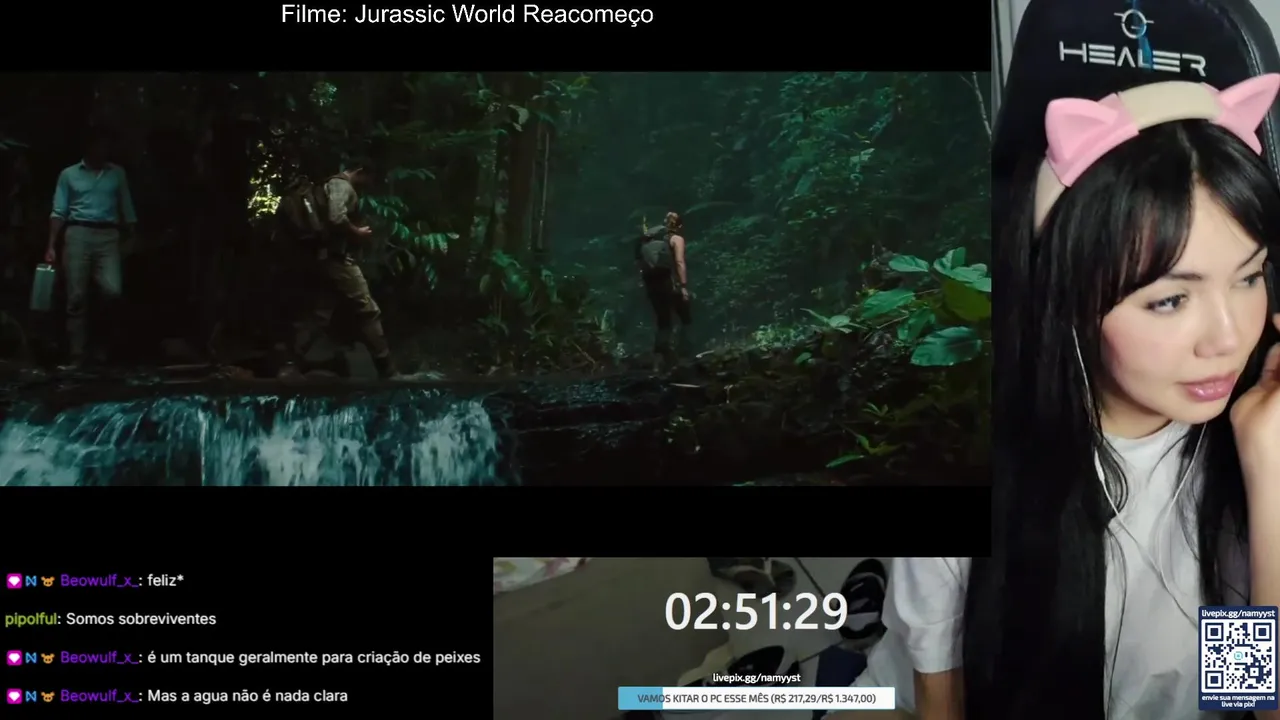Viewport: 1280px width, 720px height.
Task: Click the pink heart badge beside the "feliz*" message
Action: click(x=14, y=581)
